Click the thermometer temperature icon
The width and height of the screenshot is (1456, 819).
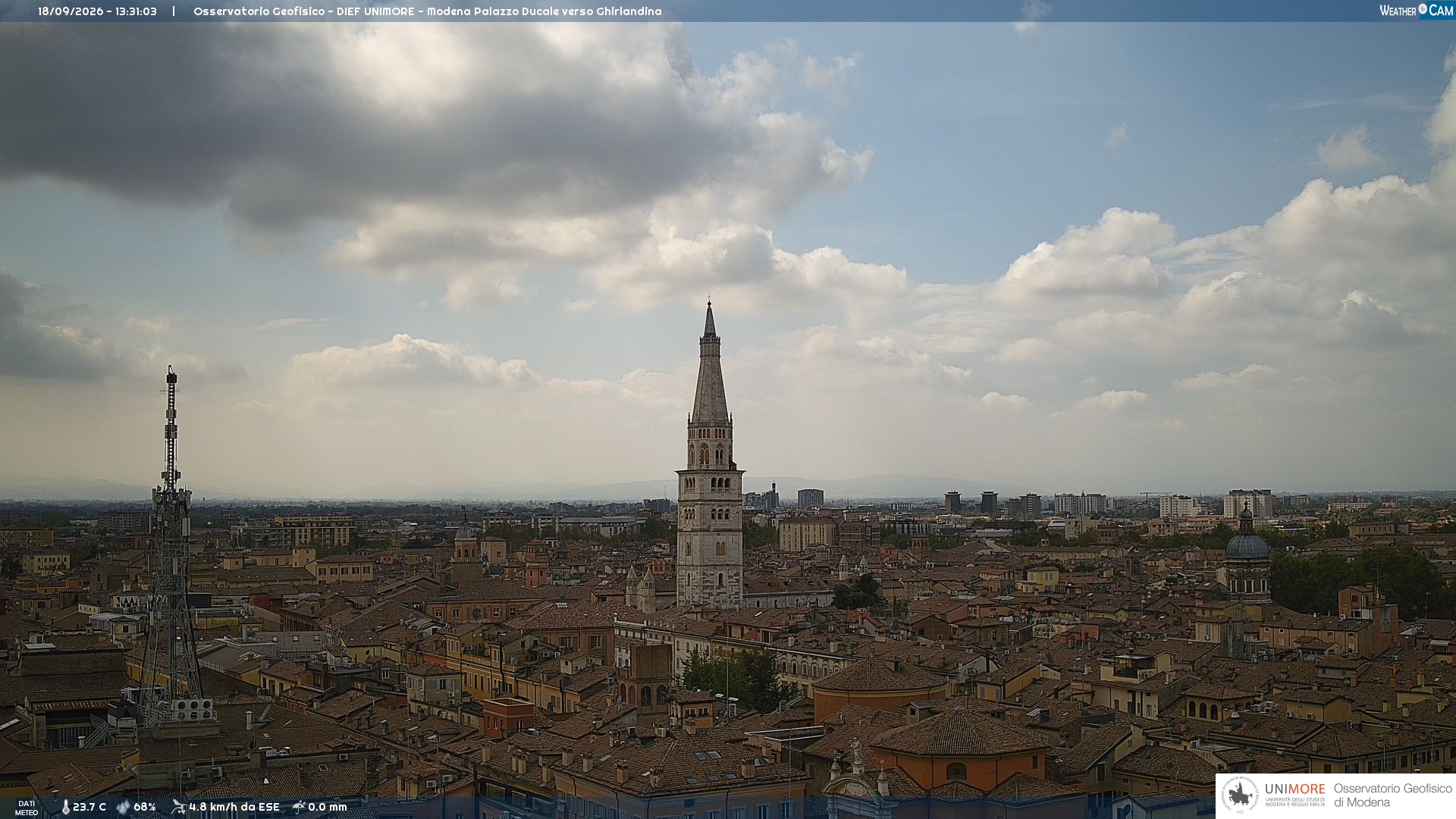point(65,807)
